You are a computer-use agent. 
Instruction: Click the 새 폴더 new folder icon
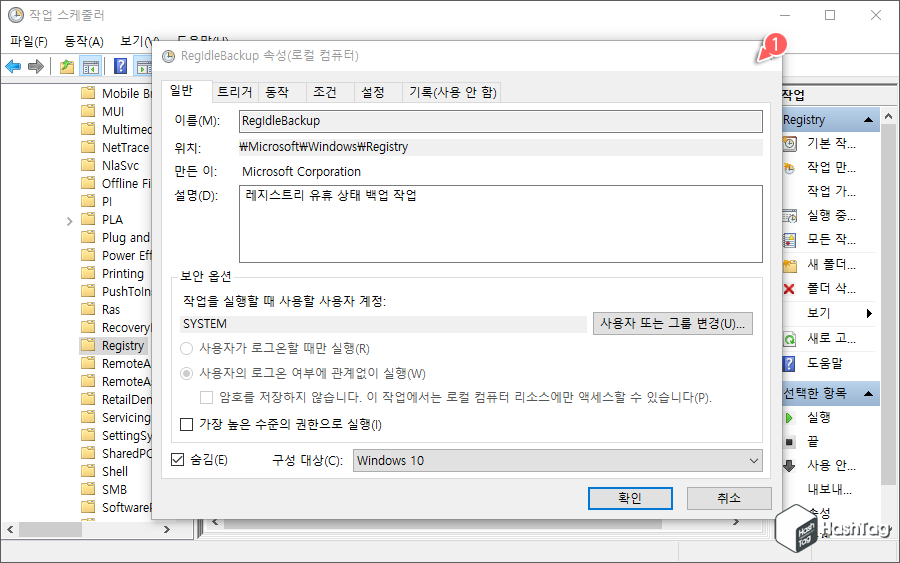click(790, 265)
